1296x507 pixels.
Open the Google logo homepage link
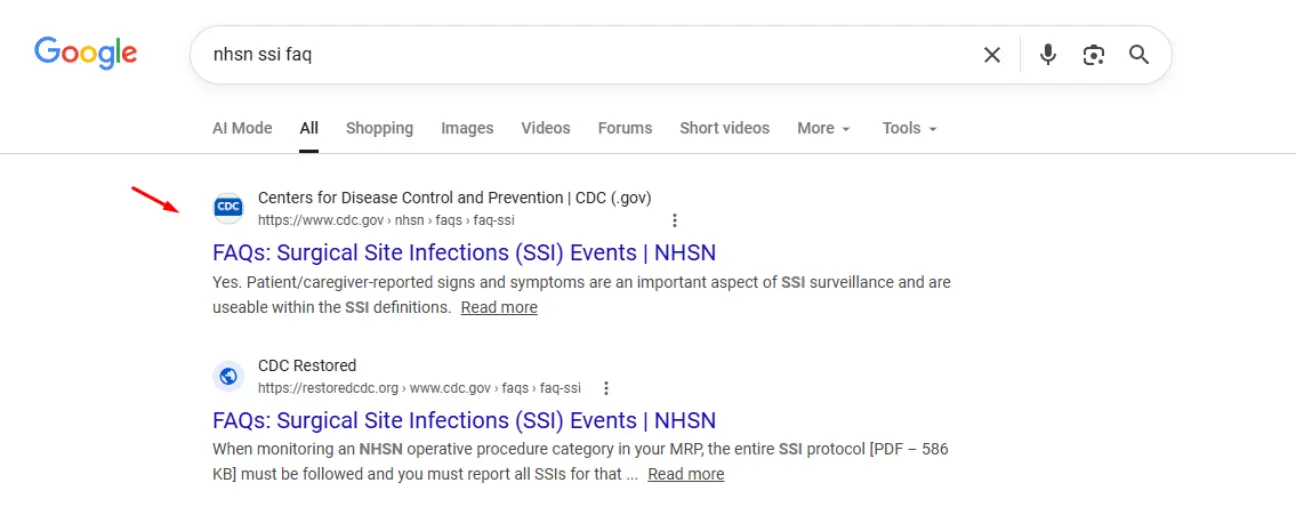point(86,52)
